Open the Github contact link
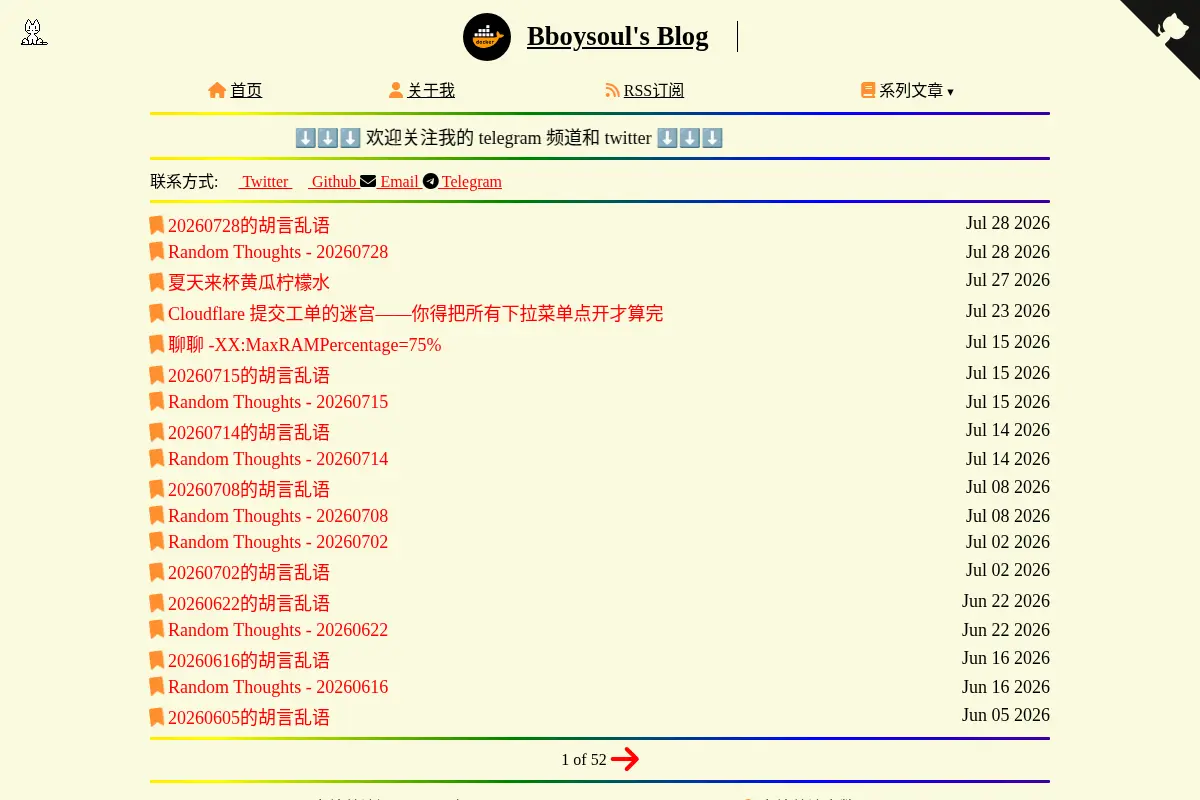1200x800 pixels. coord(333,181)
